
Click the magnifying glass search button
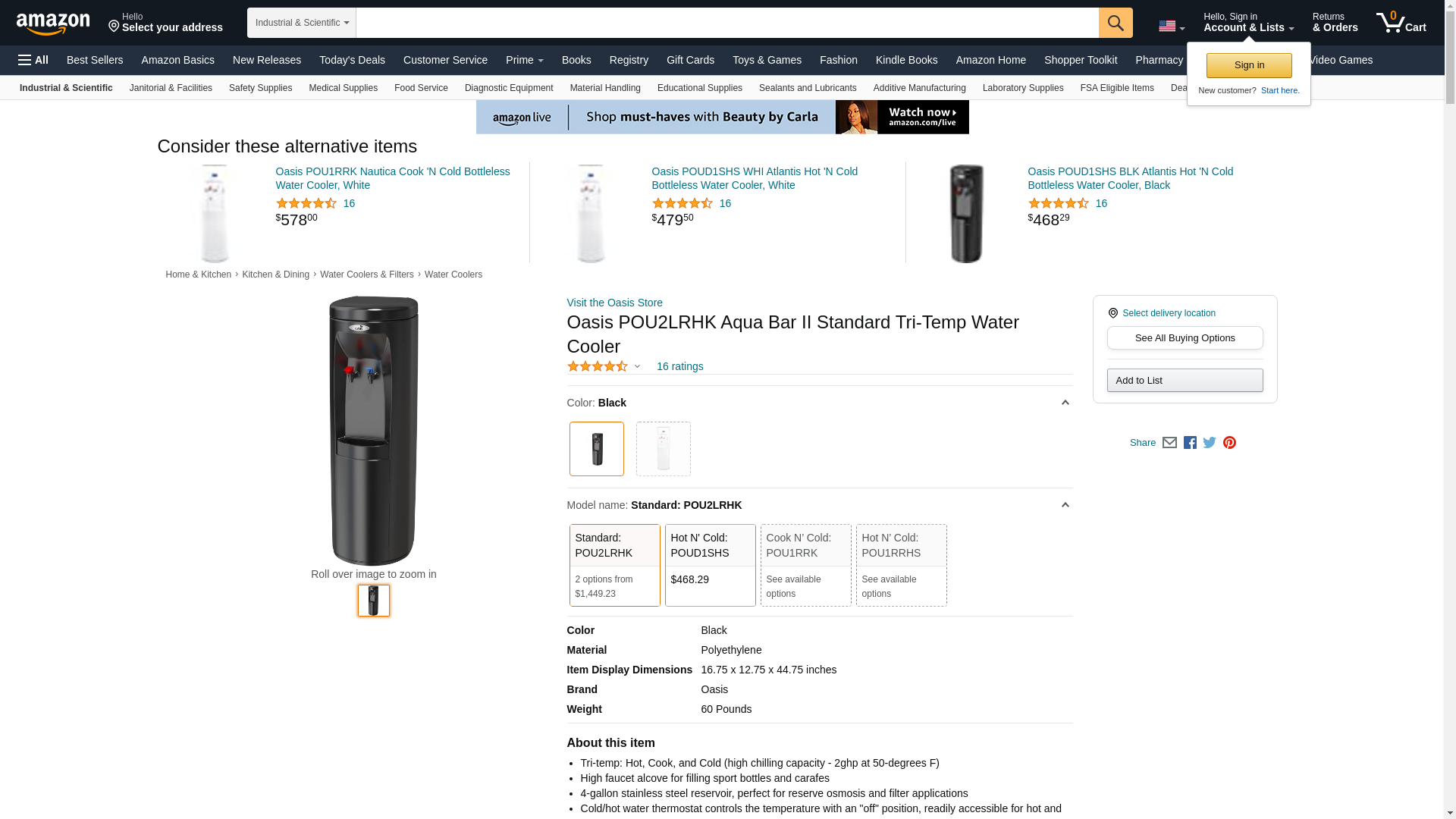pyautogui.click(x=1115, y=23)
